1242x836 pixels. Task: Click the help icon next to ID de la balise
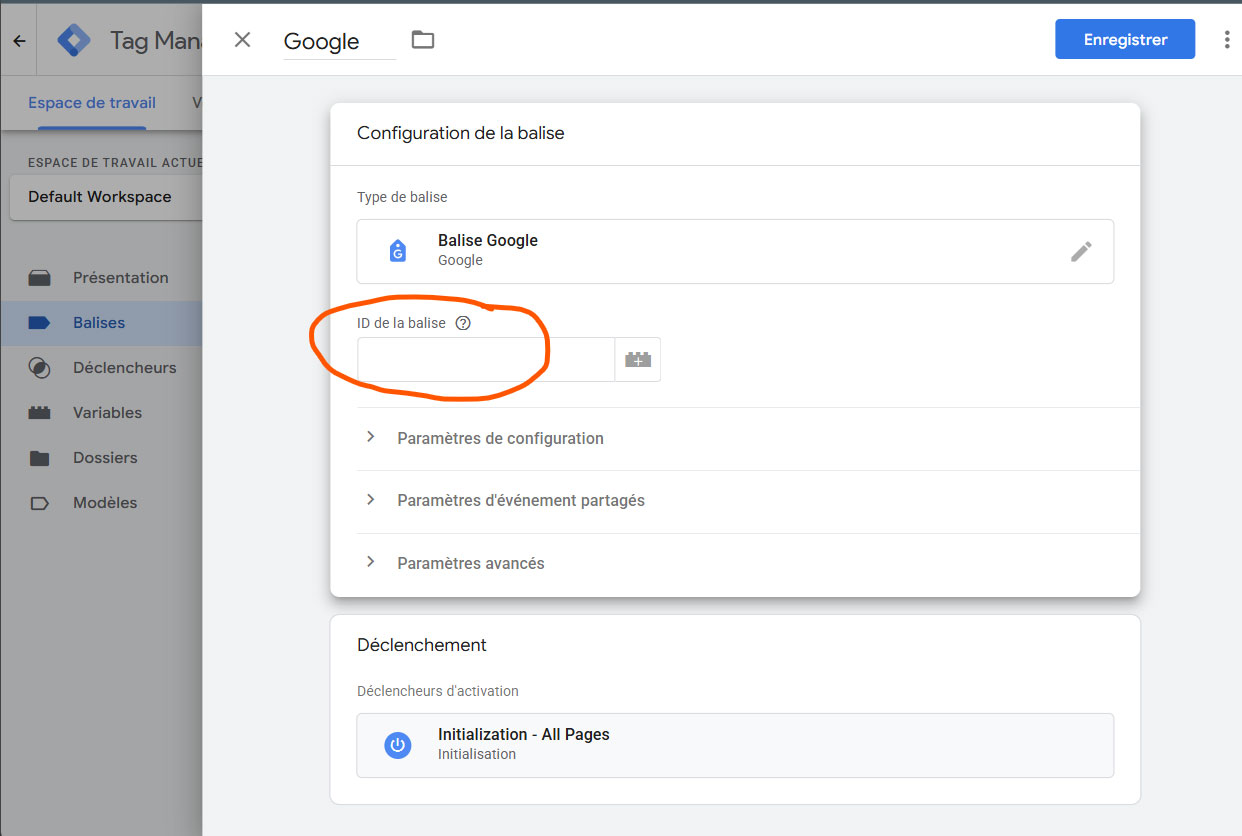point(463,323)
